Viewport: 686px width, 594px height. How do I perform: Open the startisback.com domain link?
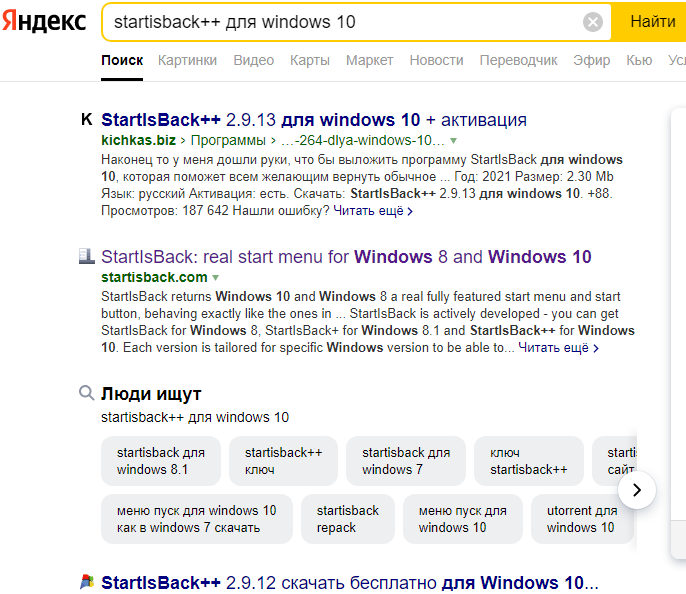(x=154, y=277)
